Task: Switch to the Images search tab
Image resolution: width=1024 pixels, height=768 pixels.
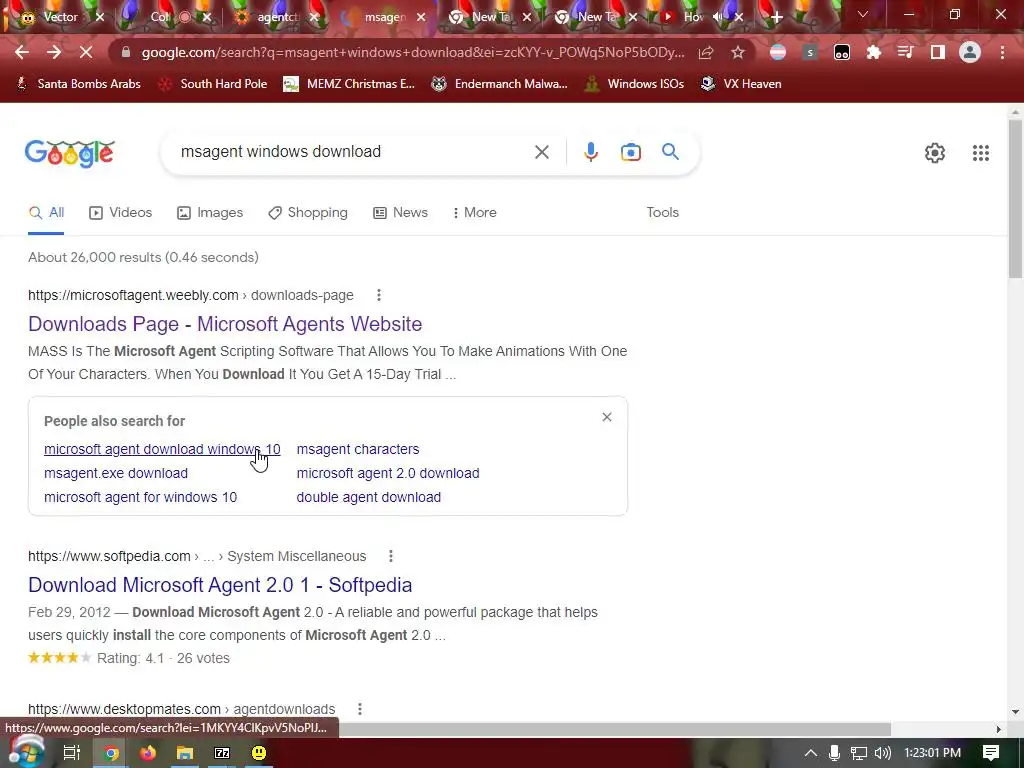Action: coord(210,212)
